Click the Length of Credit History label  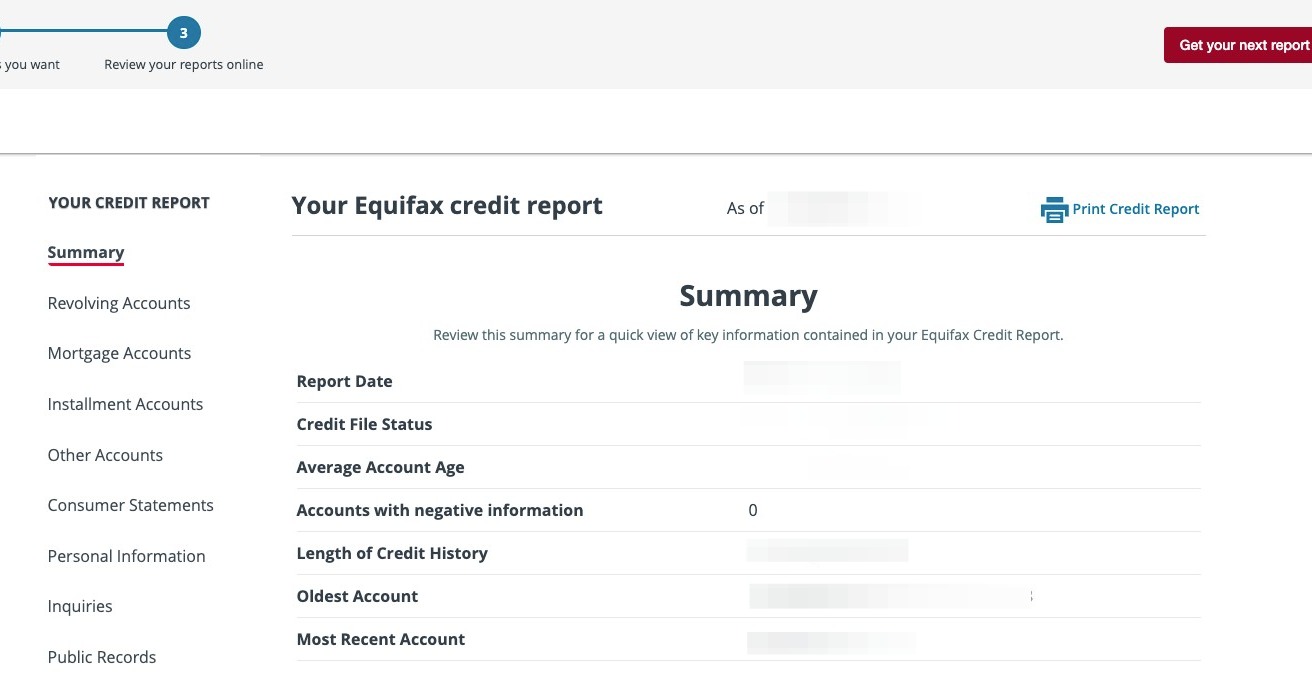point(392,554)
